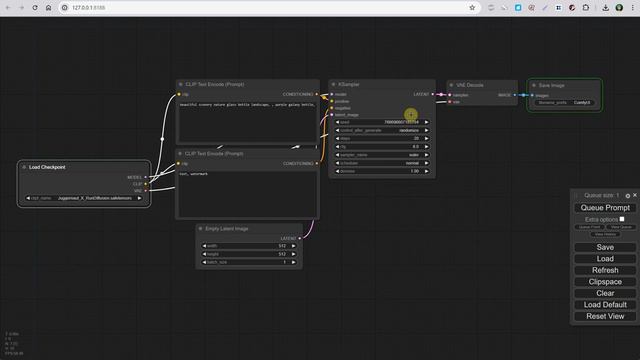The image size is (640, 360).
Task: Increase batch_size with right arrow
Action: click(x=293, y=262)
